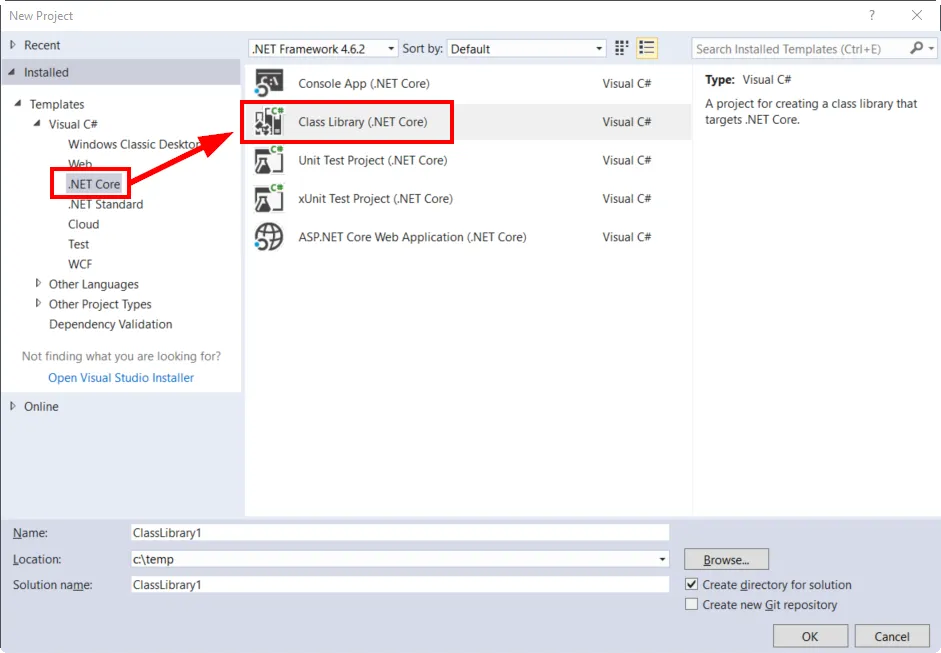Expand the Other Languages node
Viewport: 941px width, 653px height.
click(x=38, y=283)
